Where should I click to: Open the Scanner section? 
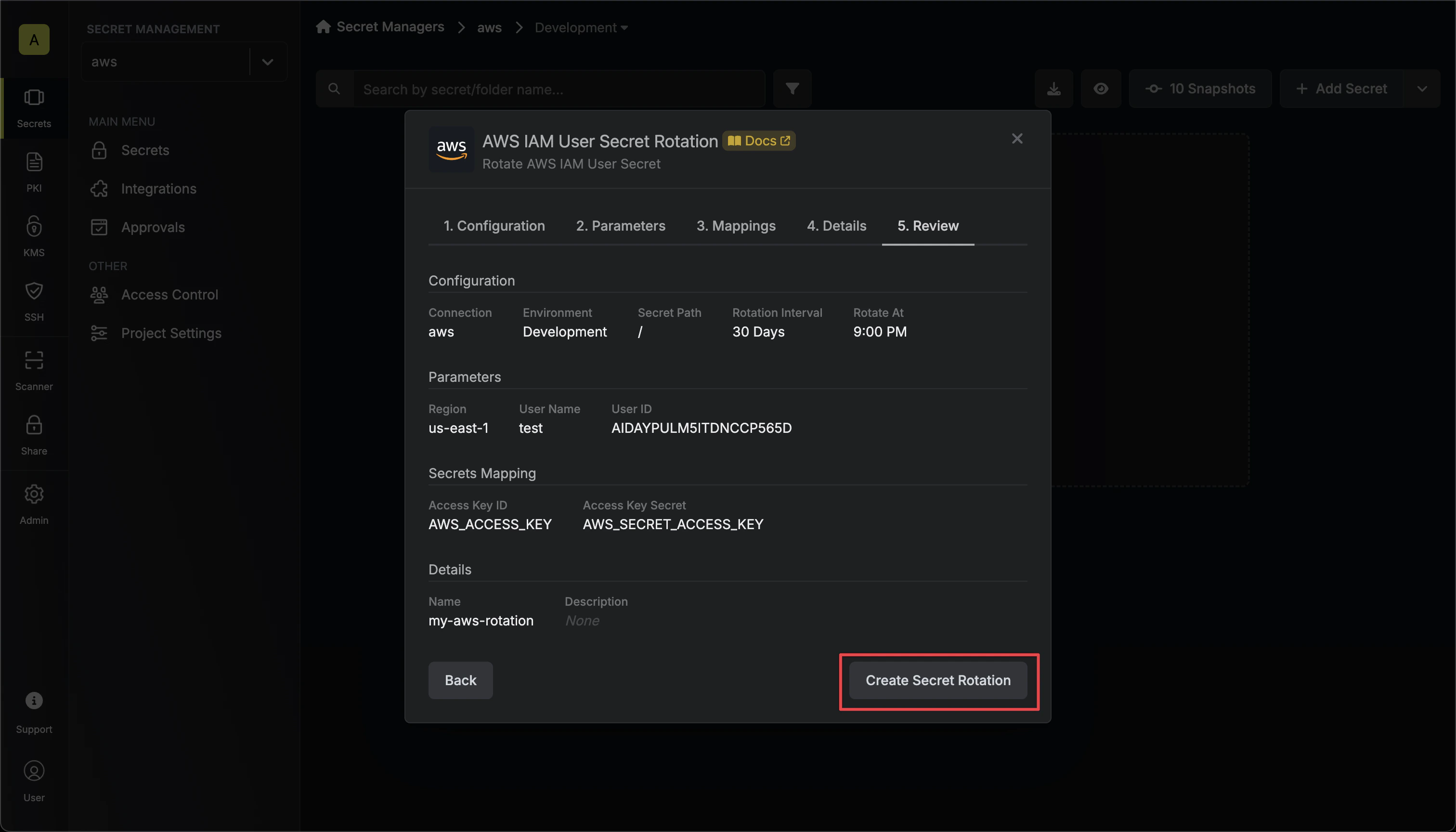34,370
